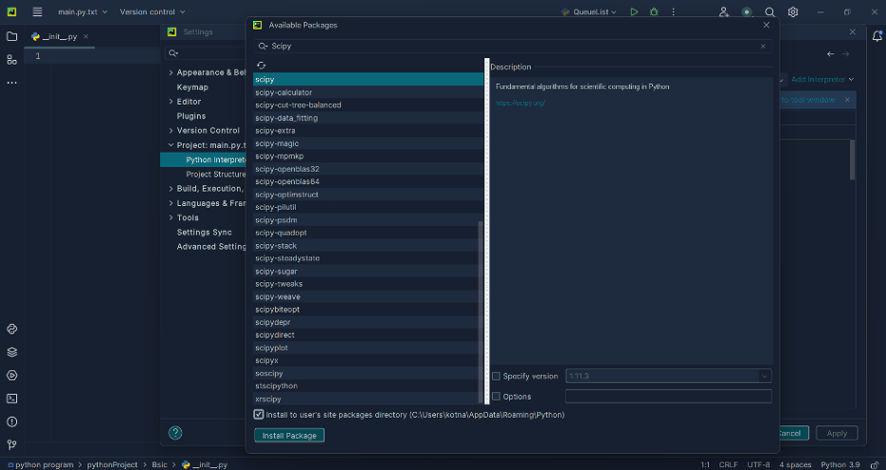Image resolution: width=886 pixels, height=470 pixels.
Task: Open the notifications bell icon
Action: coord(877,36)
